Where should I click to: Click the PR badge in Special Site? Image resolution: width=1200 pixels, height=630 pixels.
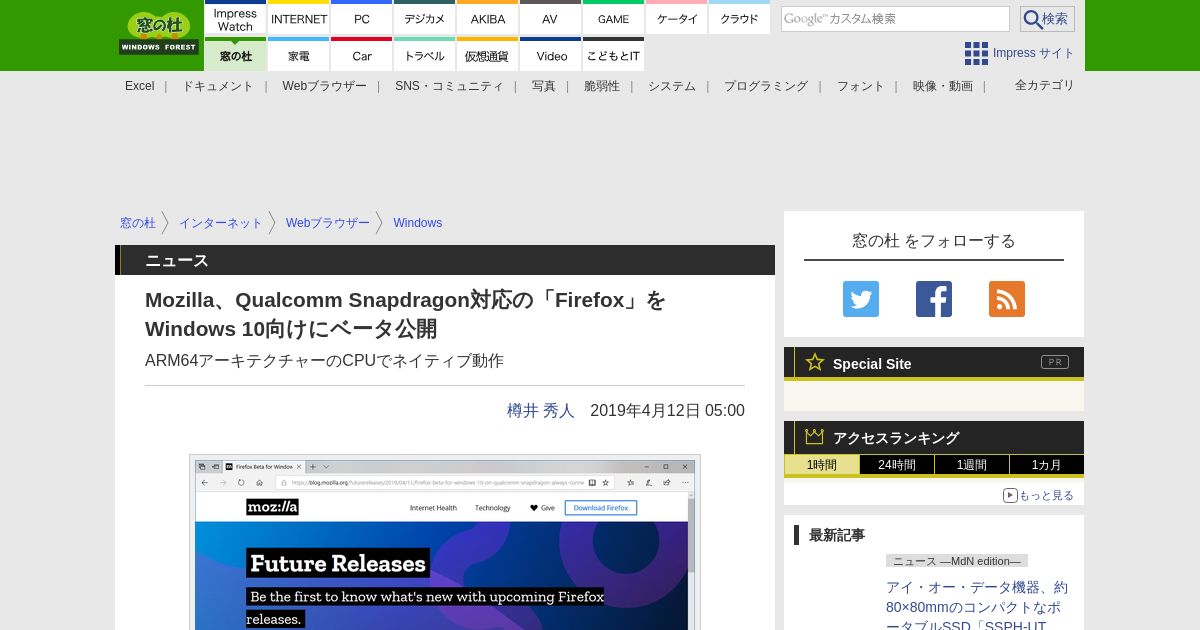(1055, 362)
